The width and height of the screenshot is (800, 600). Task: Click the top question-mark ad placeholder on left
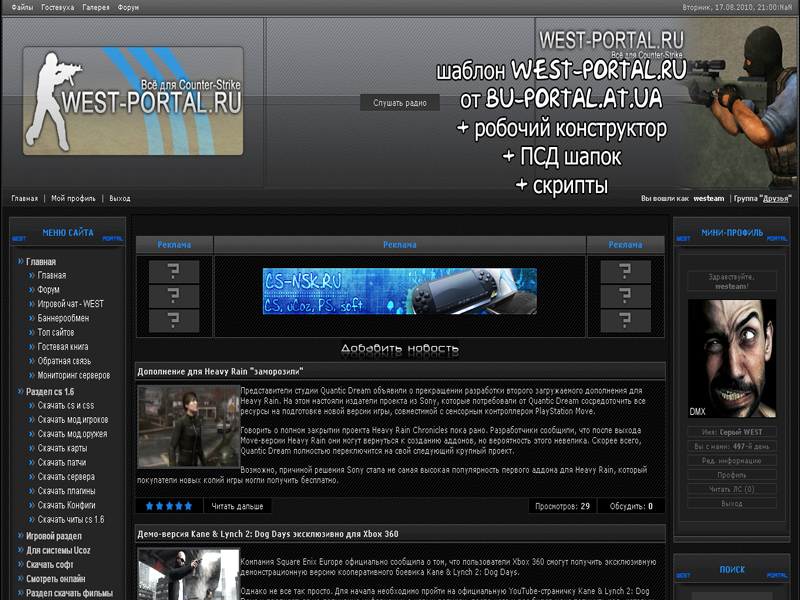[x=174, y=272]
